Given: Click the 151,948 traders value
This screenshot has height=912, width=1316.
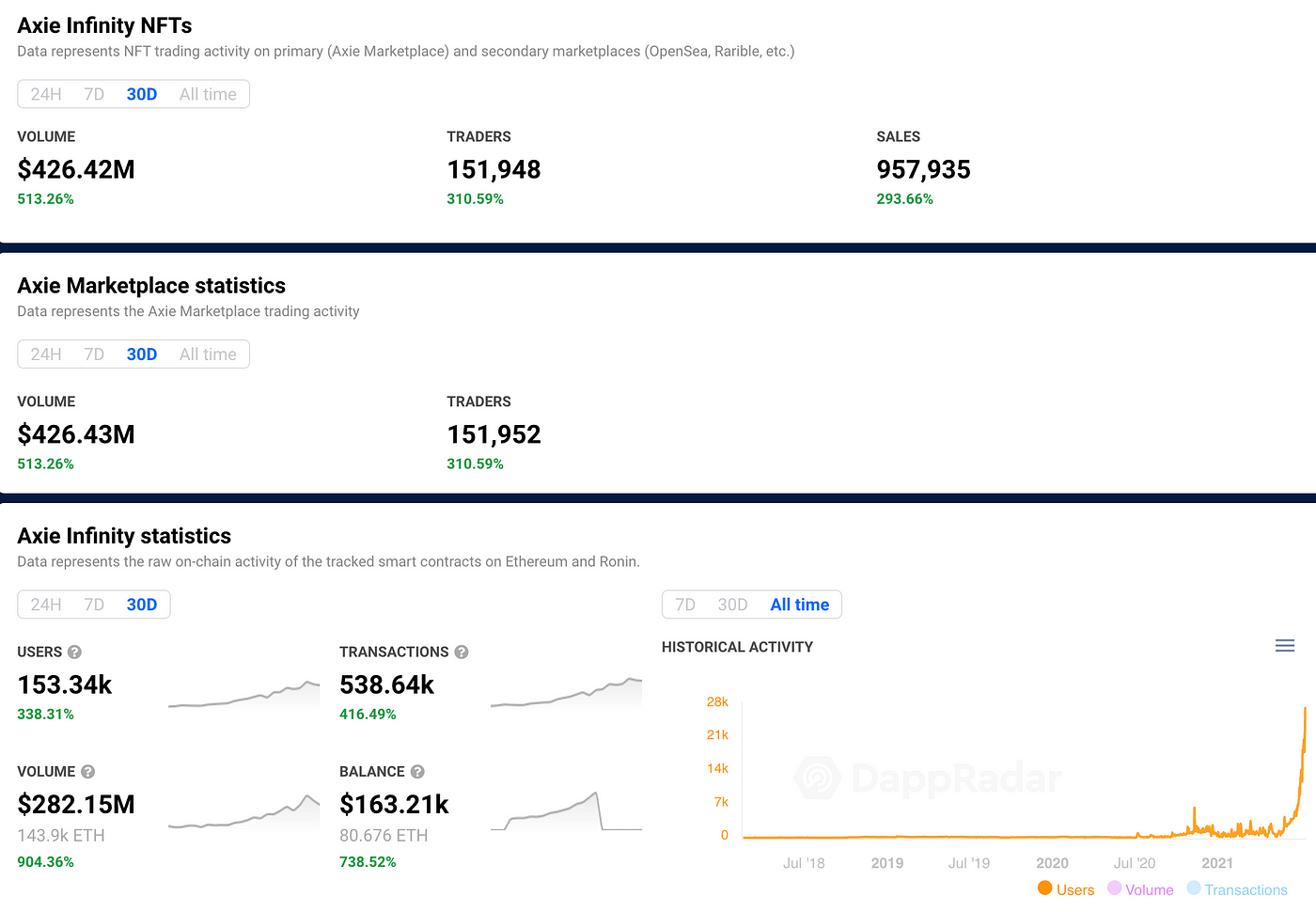Looking at the screenshot, I should (x=493, y=169).
